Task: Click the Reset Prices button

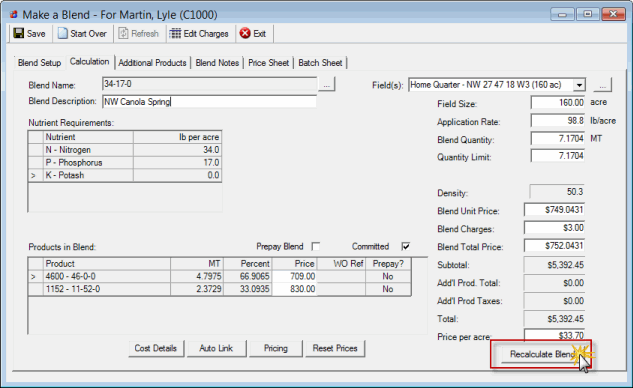Action: (335, 348)
